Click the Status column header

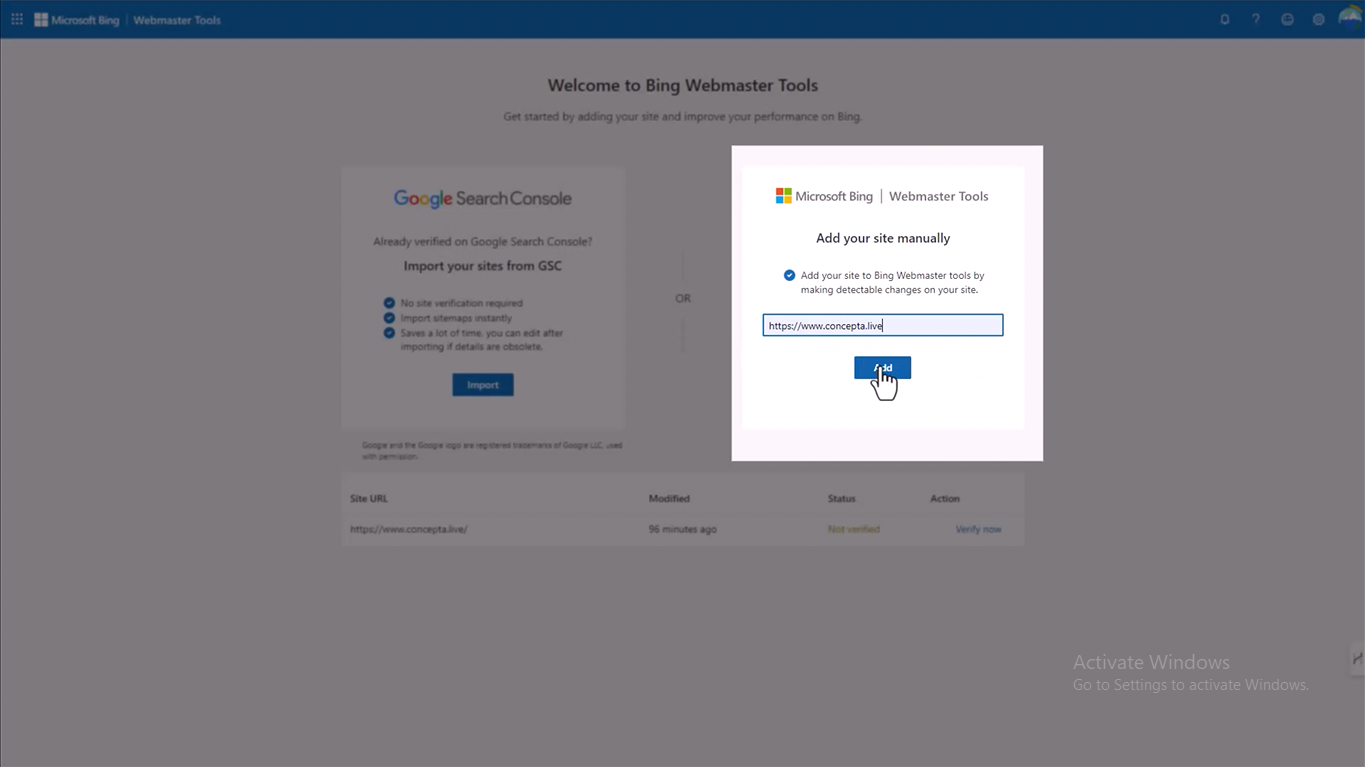(841, 498)
